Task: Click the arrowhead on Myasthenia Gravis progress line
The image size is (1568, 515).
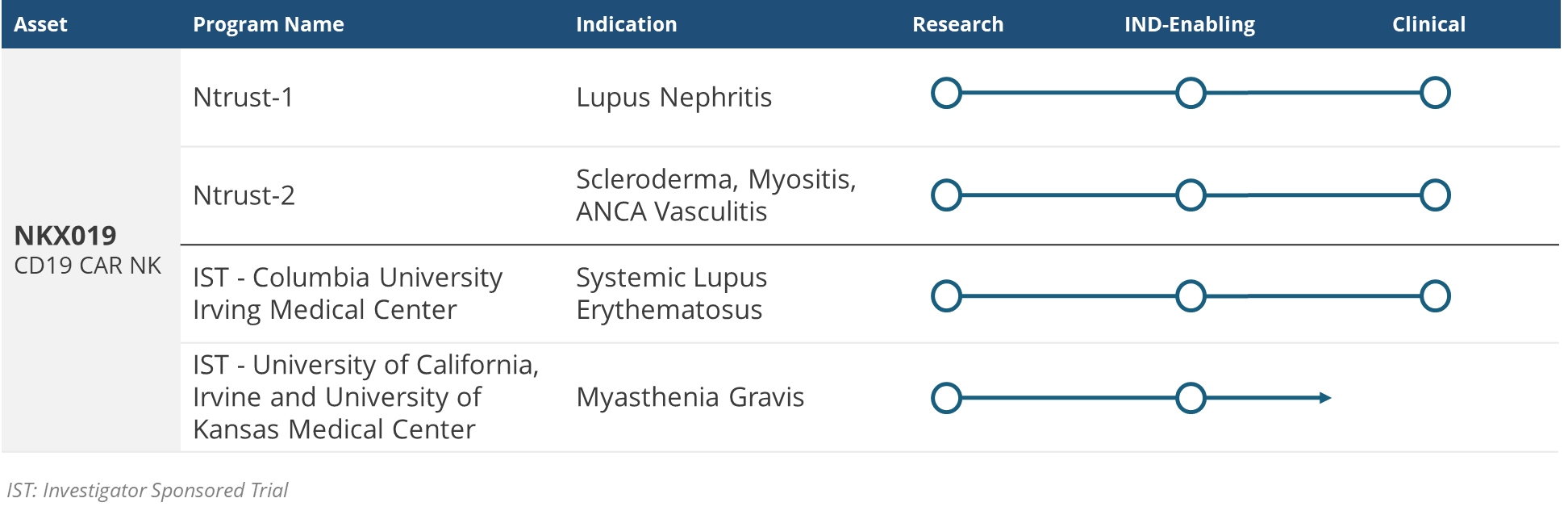Action: click(1324, 398)
